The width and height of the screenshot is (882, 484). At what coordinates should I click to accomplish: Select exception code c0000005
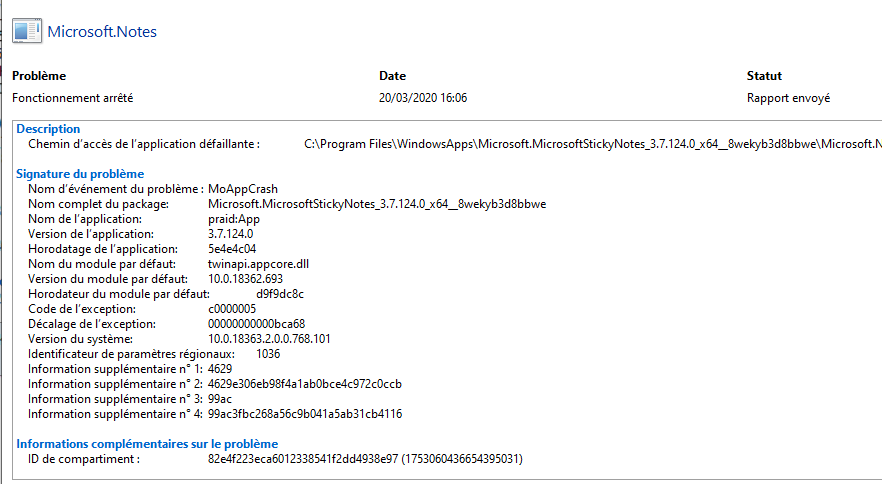click(232, 309)
